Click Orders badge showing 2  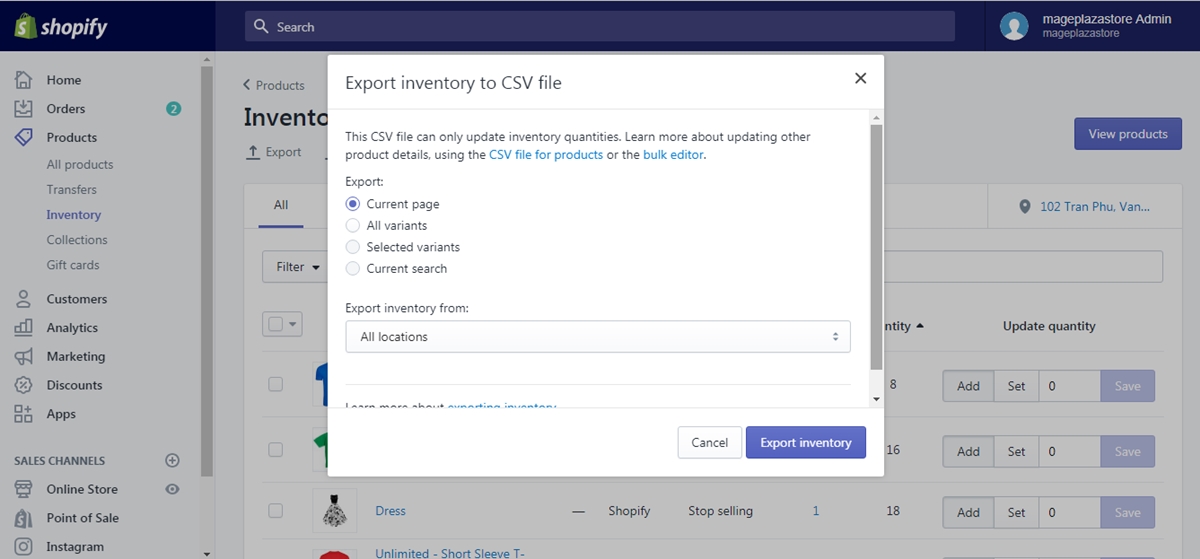point(174,109)
